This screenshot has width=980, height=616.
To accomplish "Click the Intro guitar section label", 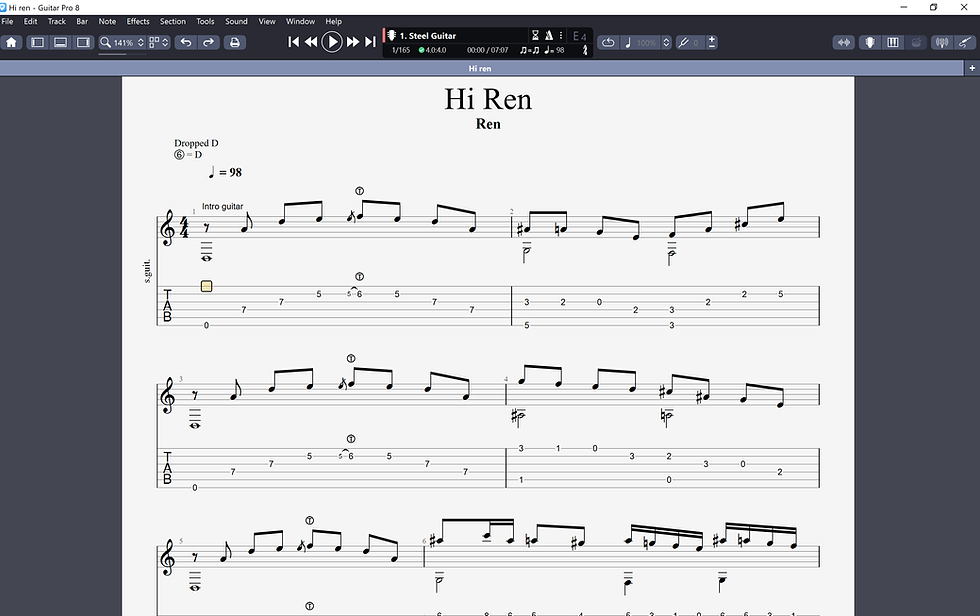I will 222,207.
